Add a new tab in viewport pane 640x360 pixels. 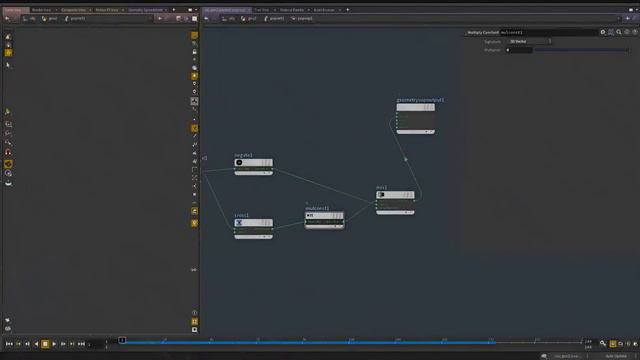[x=174, y=10]
